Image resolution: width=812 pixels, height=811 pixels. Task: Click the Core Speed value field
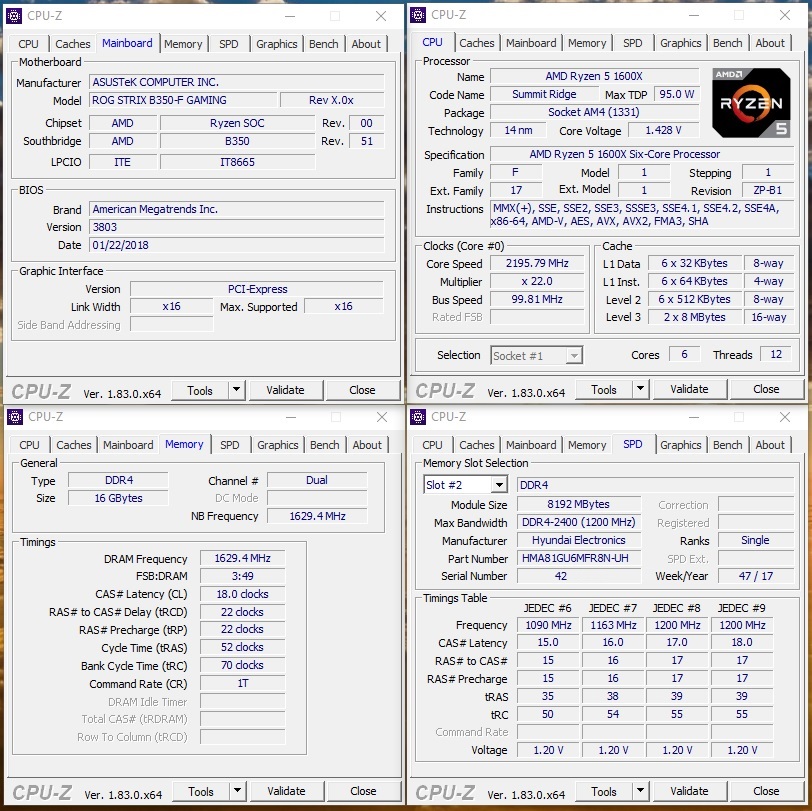(537, 263)
